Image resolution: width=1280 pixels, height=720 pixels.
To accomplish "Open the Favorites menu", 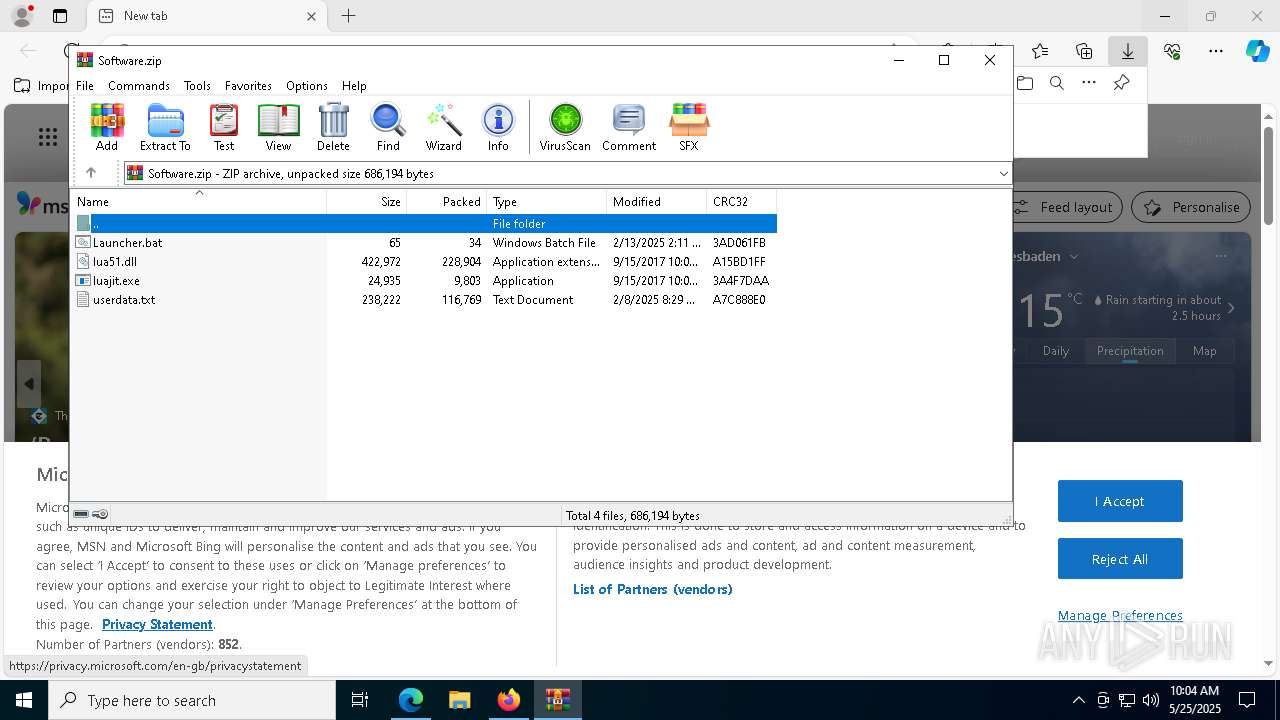I will pyautogui.click(x=248, y=86).
